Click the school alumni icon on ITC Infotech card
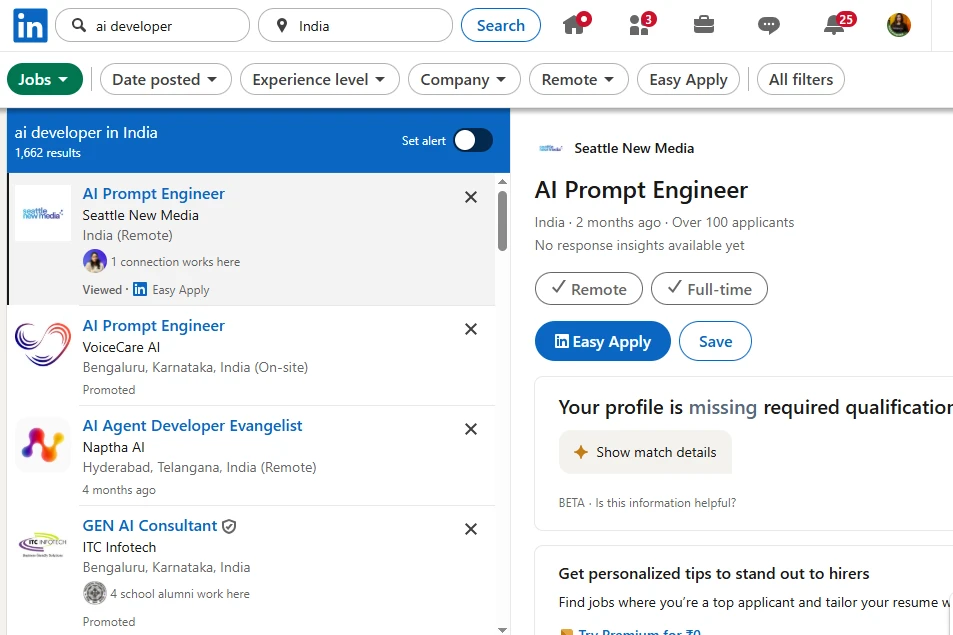 click(95, 593)
